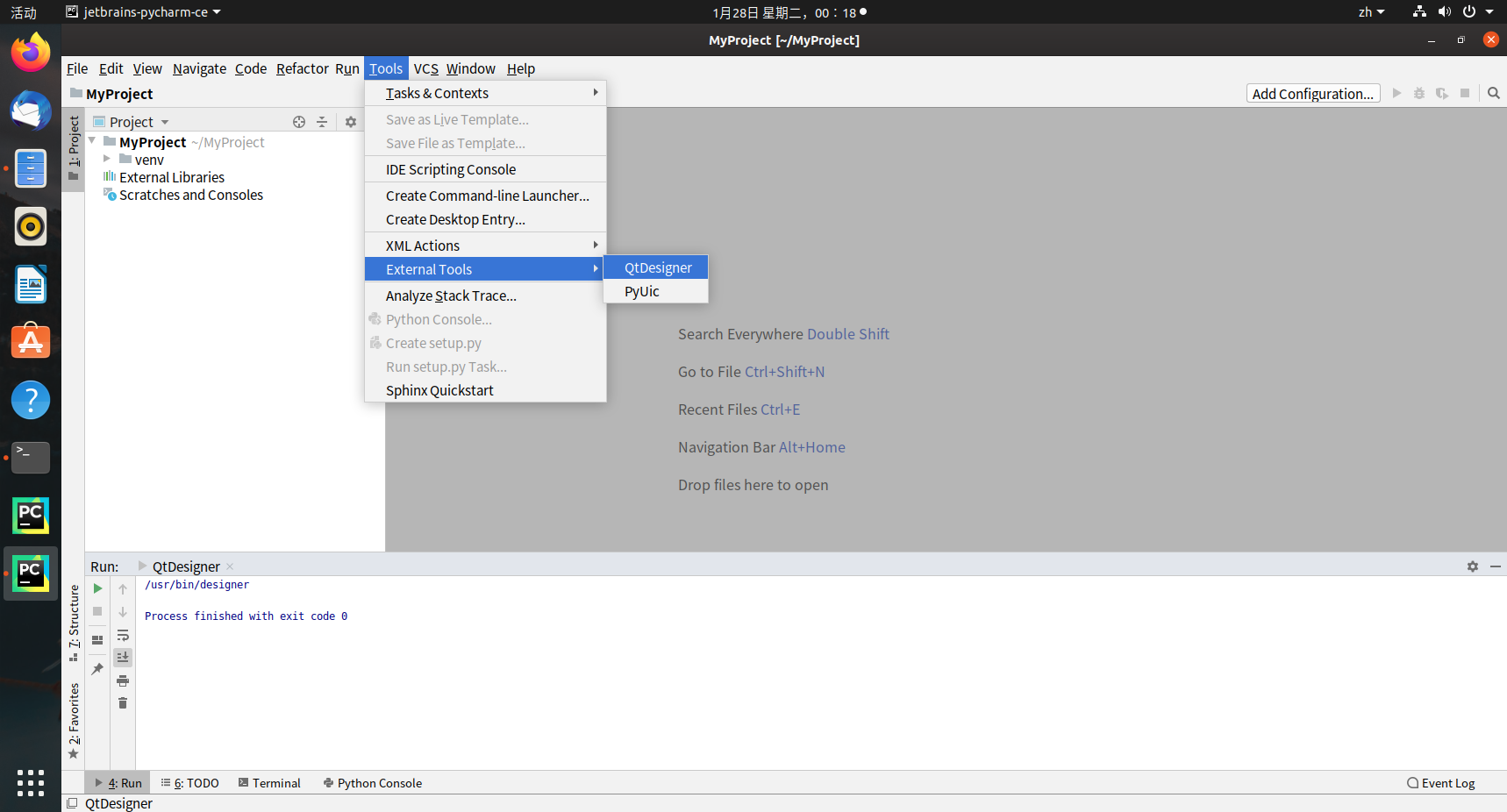The image size is (1507, 812).
Task: Open the Event Log button
Action: 1441,783
